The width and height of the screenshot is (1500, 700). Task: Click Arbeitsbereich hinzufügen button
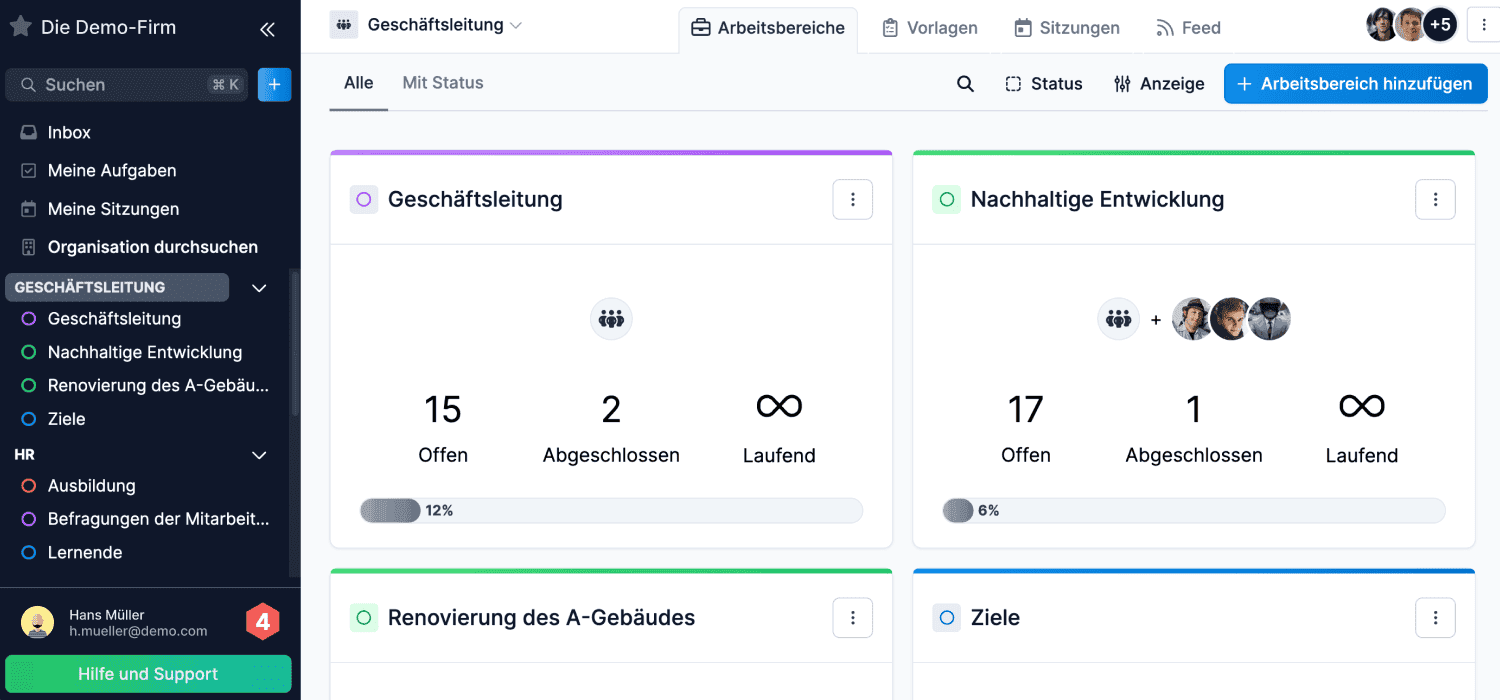click(1355, 84)
